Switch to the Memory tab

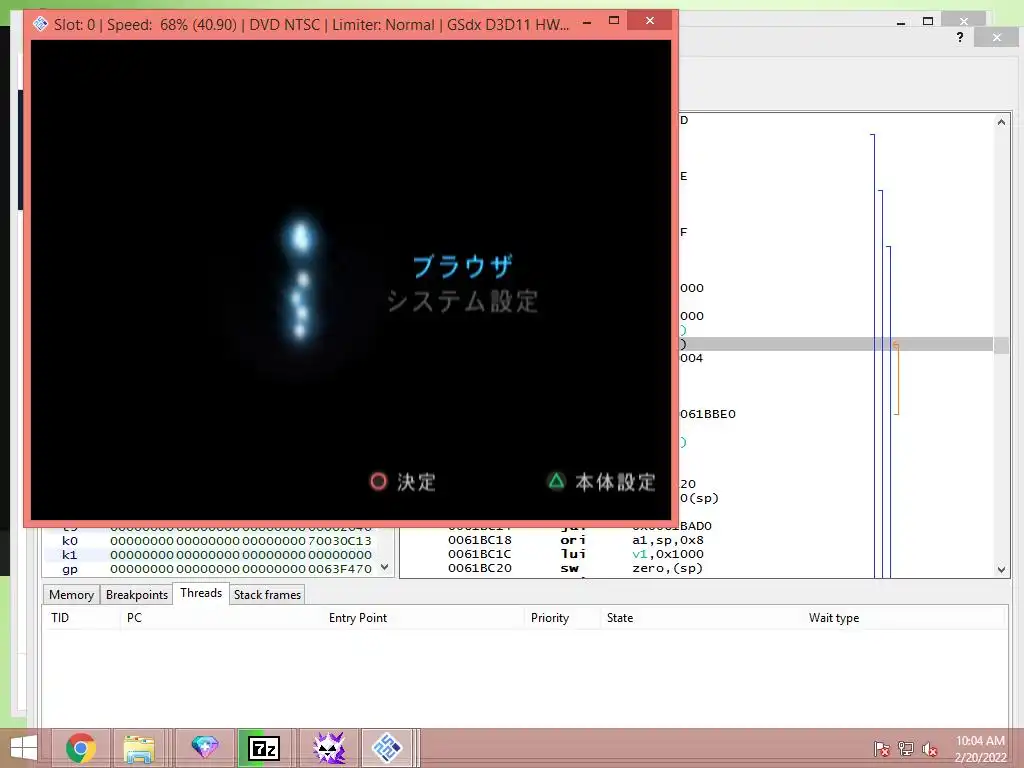71,595
